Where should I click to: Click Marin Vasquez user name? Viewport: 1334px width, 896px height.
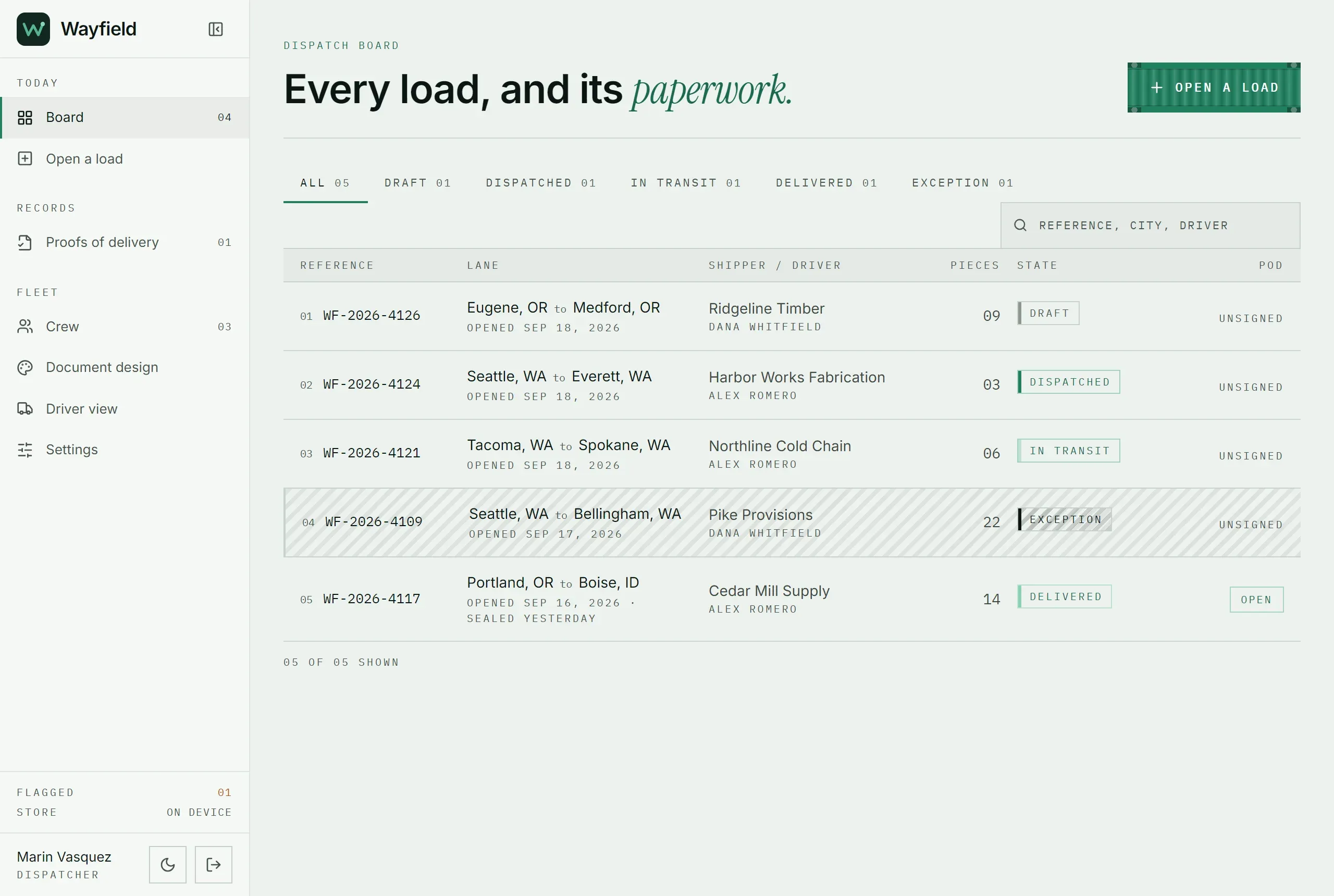click(64, 856)
